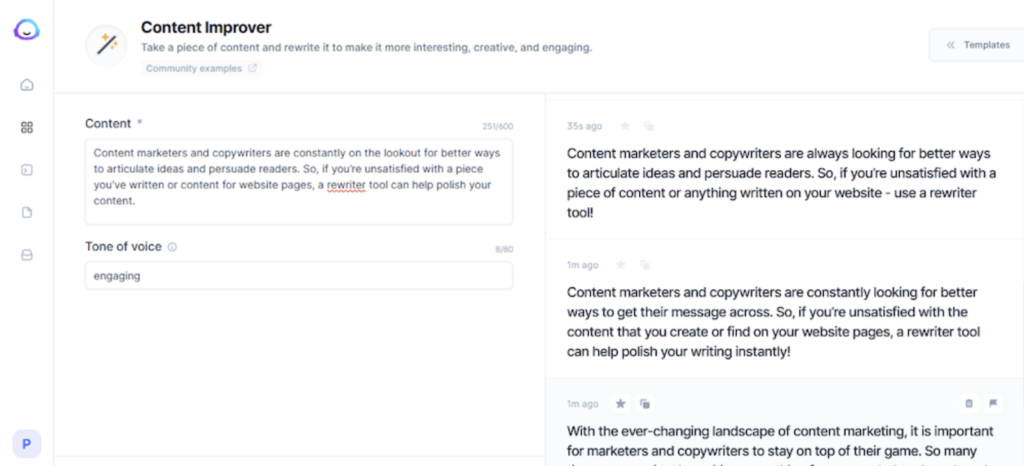Copy the third output to clipboard
The height and width of the screenshot is (466, 1024).
[645, 403]
